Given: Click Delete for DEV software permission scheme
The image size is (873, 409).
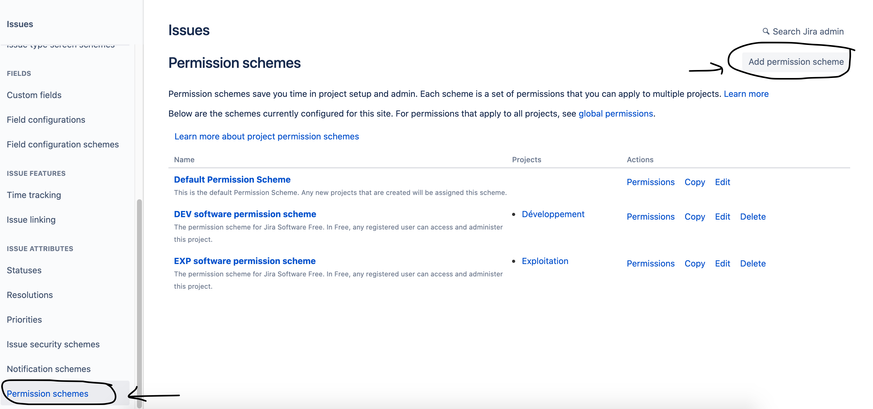Looking at the screenshot, I should (x=753, y=217).
